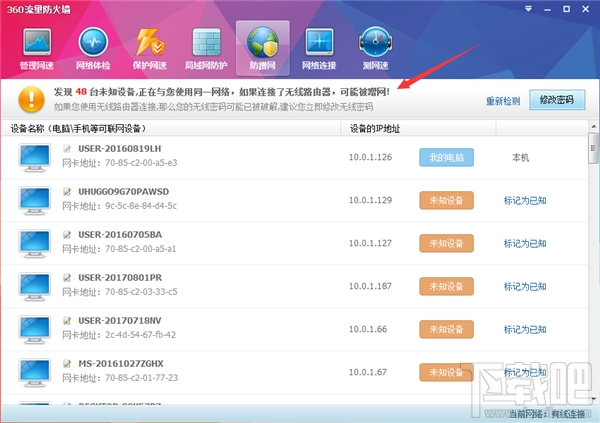
Task: Mark MS-20161027ZGHX as known via 标记为已知
Action: tap(525, 372)
